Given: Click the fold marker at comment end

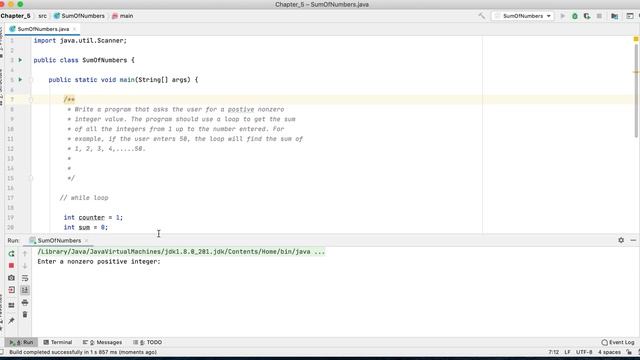Looking at the screenshot, I should (31, 178).
